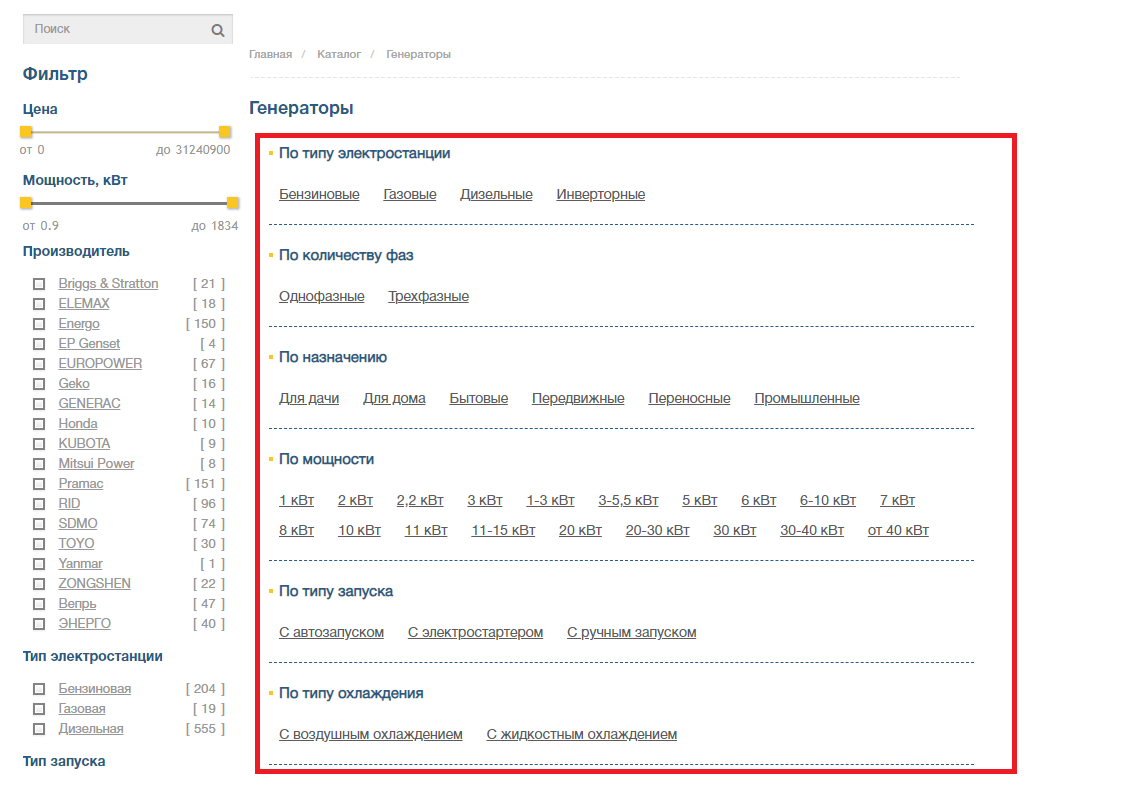The height and width of the screenshot is (785, 1123).
Task: Check the Briggs & Stratton checkbox
Action: [39, 284]
